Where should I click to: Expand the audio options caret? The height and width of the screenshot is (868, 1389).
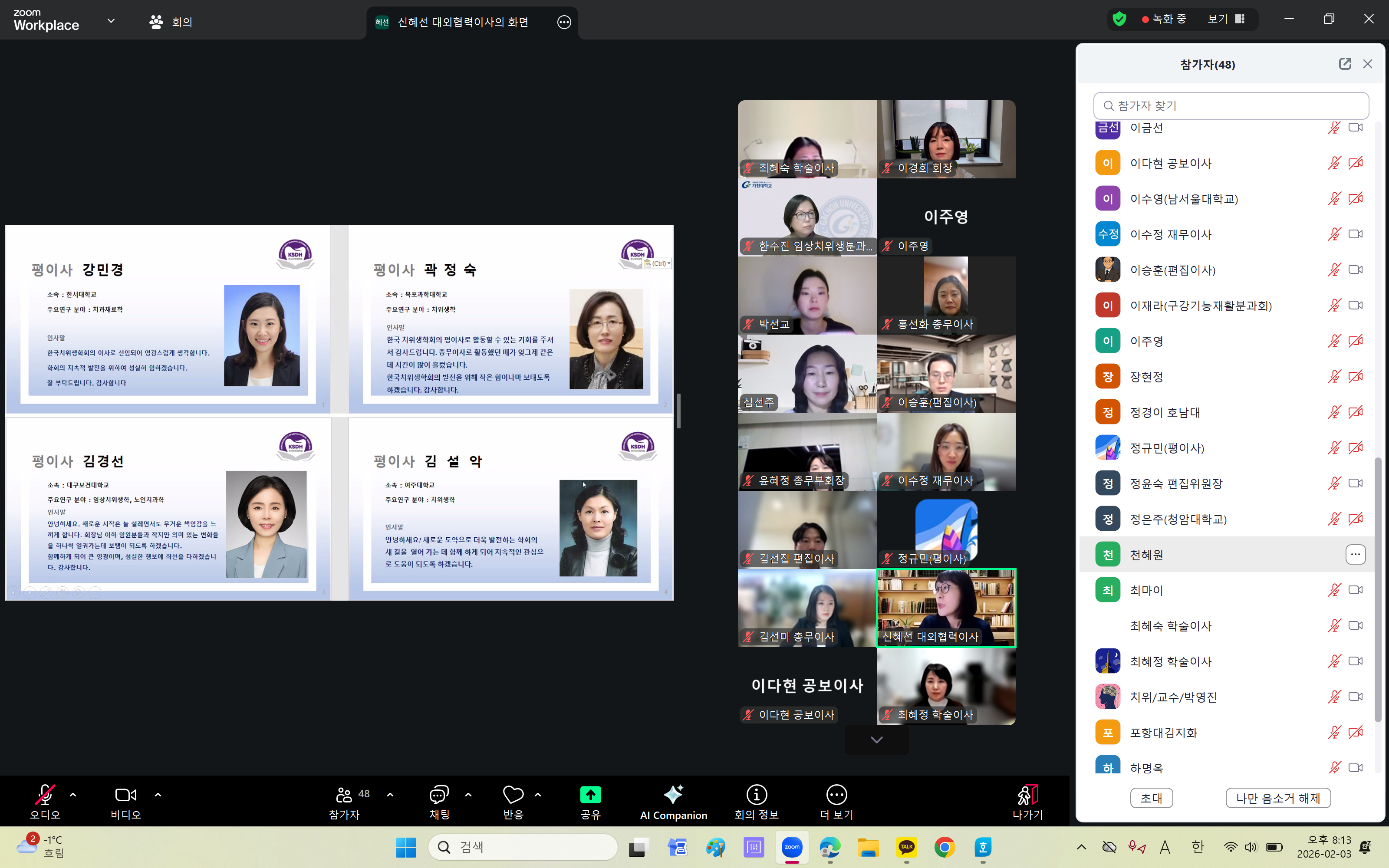point(73,795)
